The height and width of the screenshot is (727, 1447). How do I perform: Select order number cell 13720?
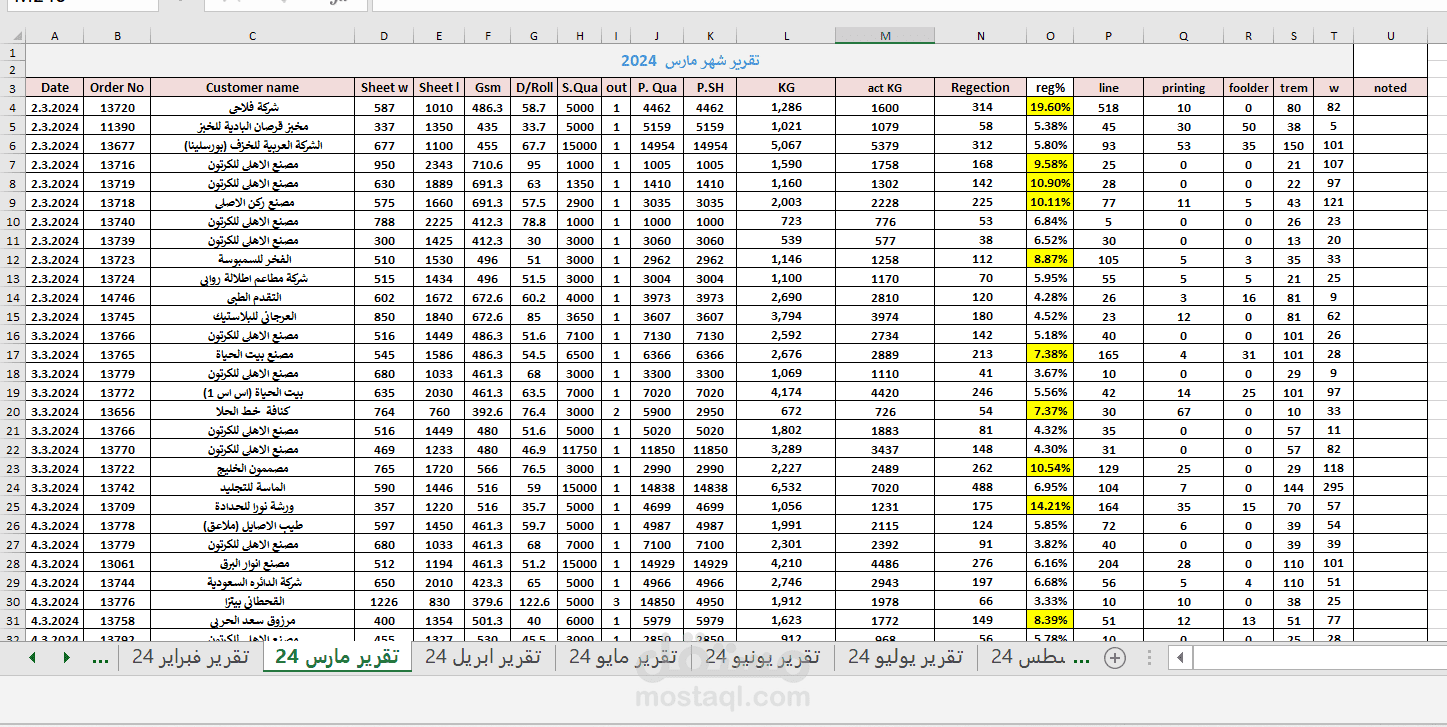(117, 107)
